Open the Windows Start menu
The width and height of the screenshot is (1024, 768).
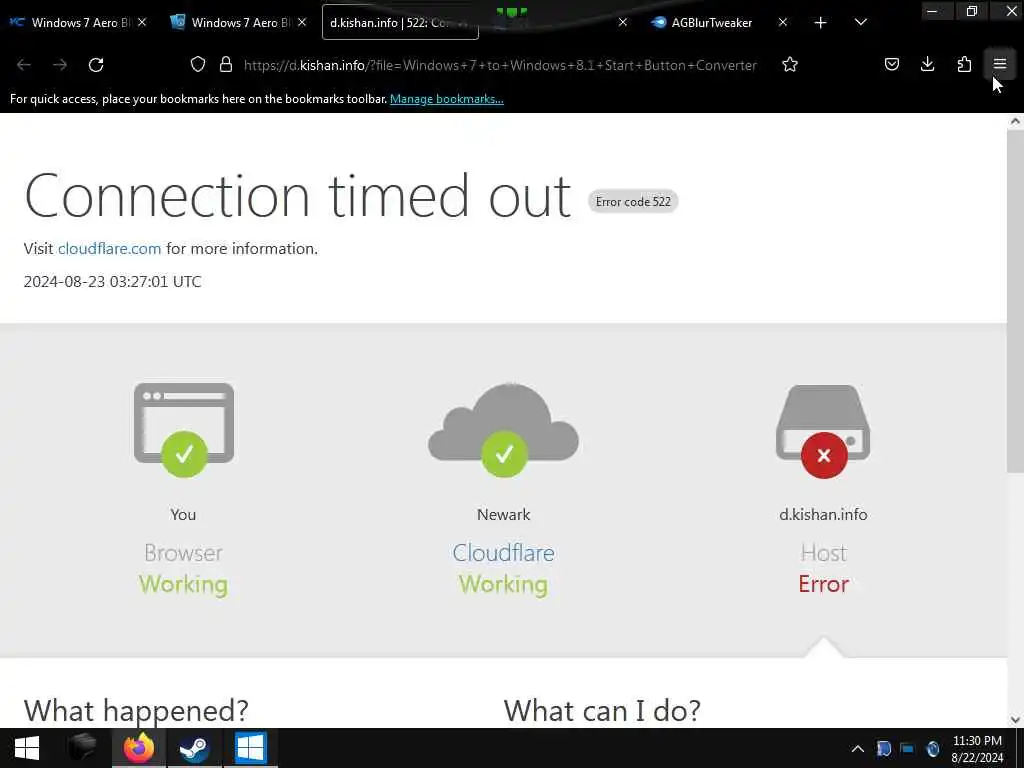(x=27, y=748)
